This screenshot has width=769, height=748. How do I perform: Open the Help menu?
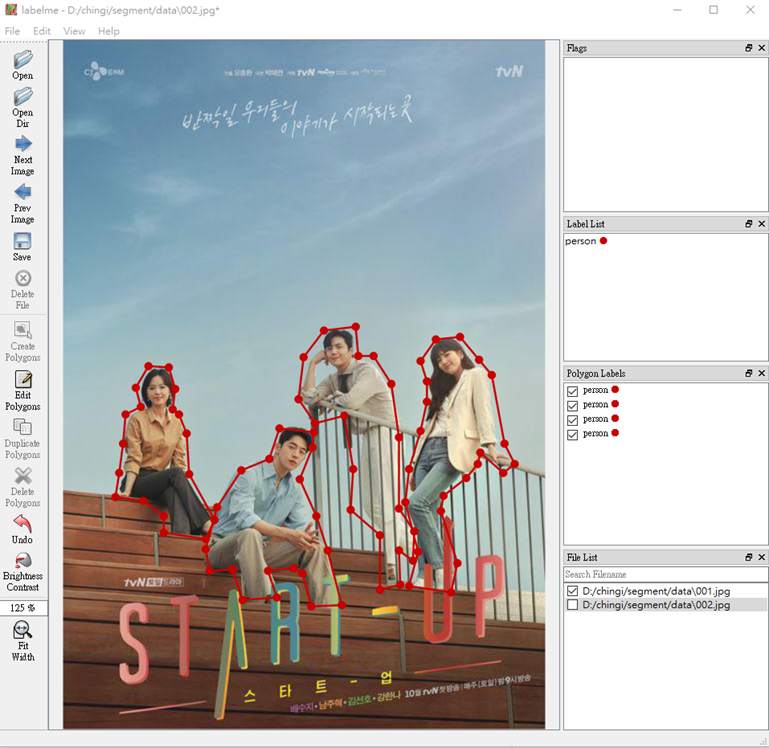(x=108, y=31)
